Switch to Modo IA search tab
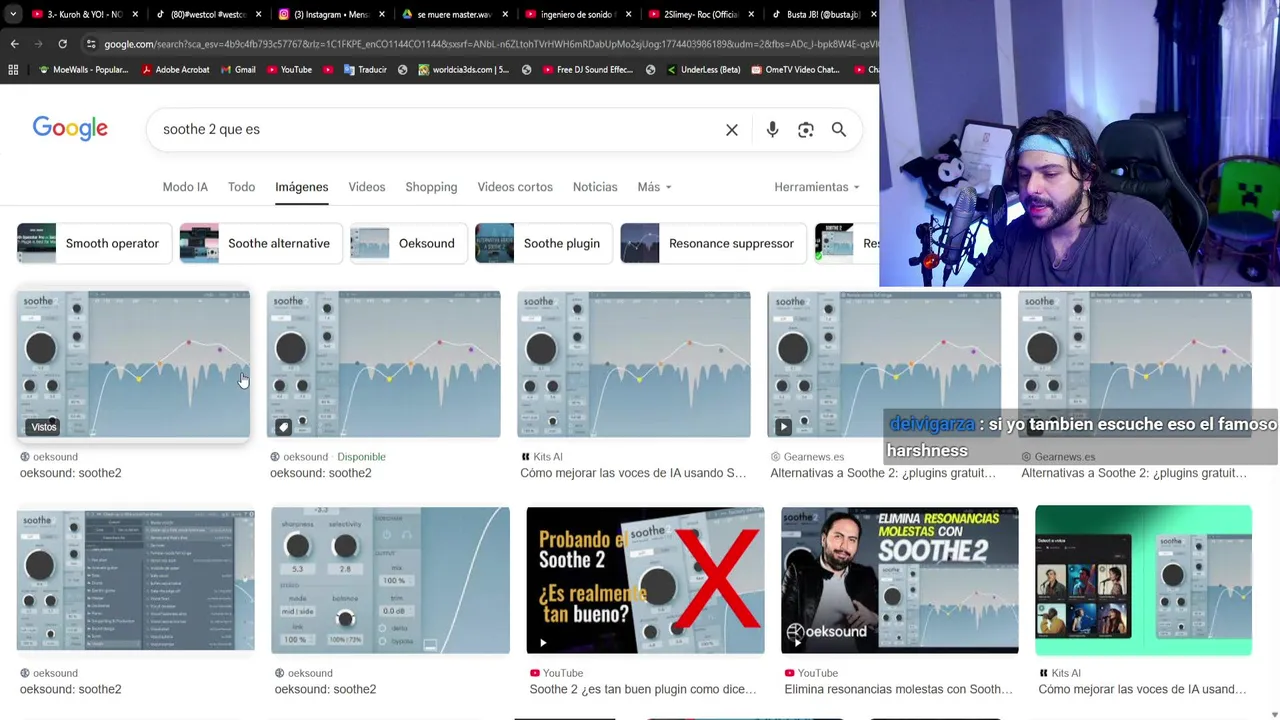Screen dimensions: 1280x720 pos(185,187)
